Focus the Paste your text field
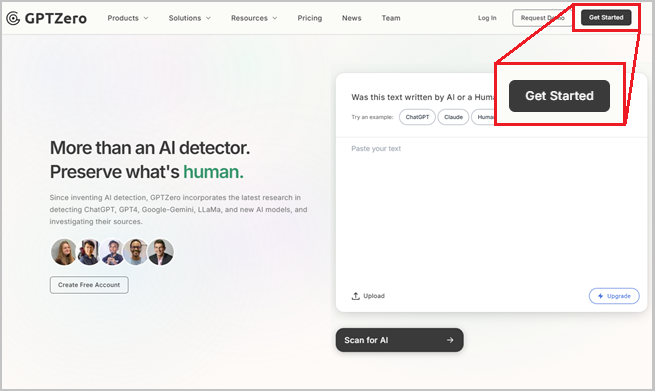Viewport: 655px width, 391px height. tap(491, 211)
